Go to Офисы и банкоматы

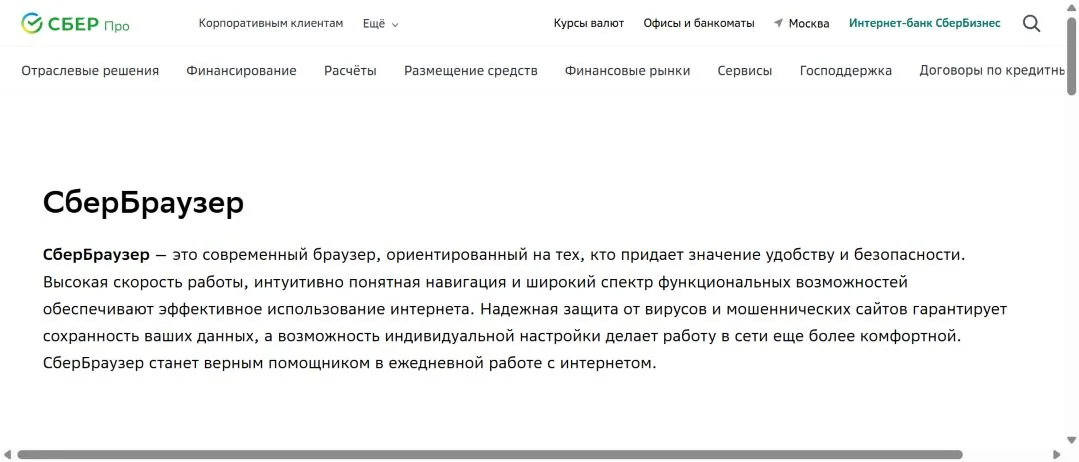point(698,23)
